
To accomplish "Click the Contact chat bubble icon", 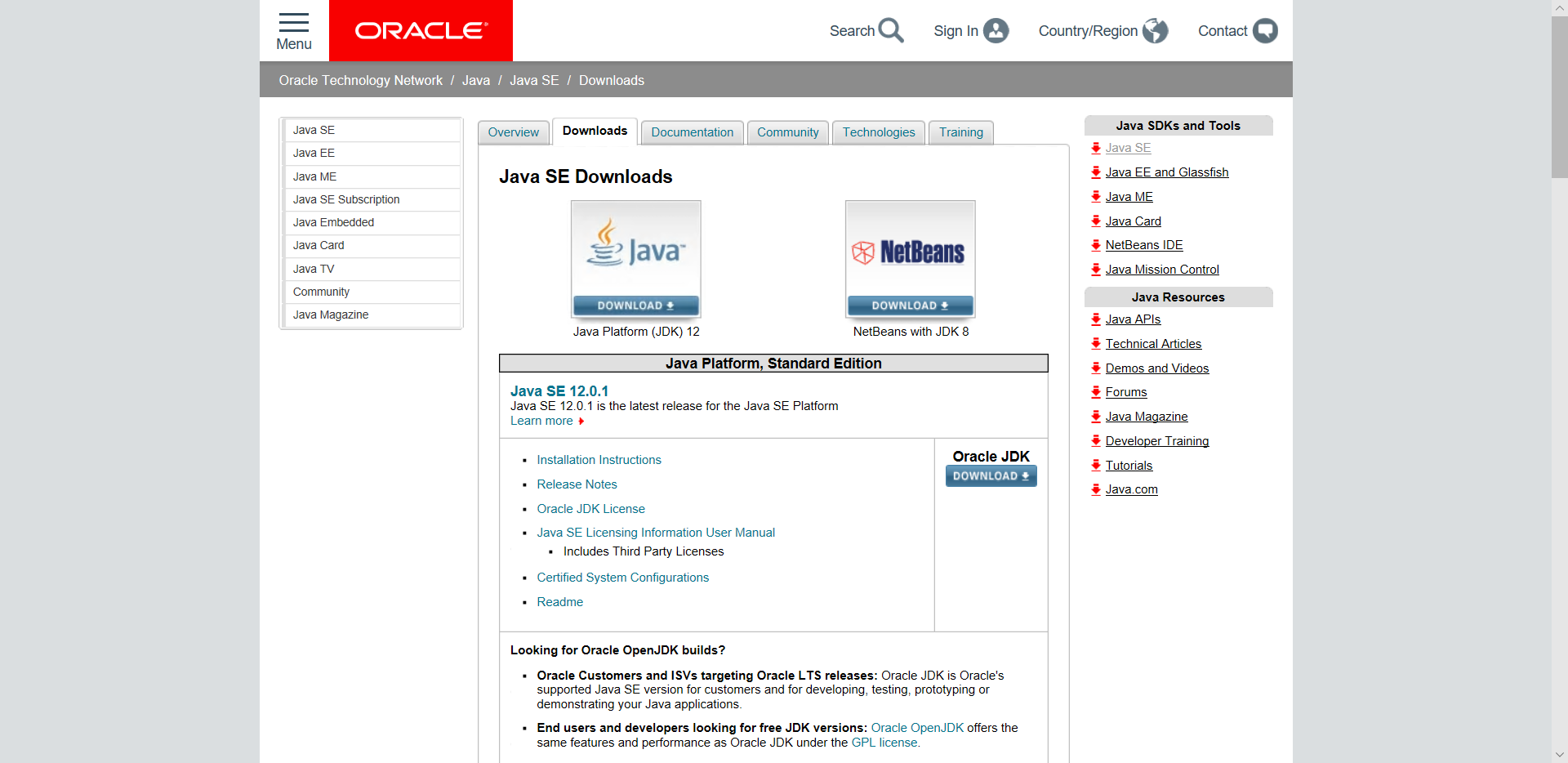I will tap(1265, 30).
